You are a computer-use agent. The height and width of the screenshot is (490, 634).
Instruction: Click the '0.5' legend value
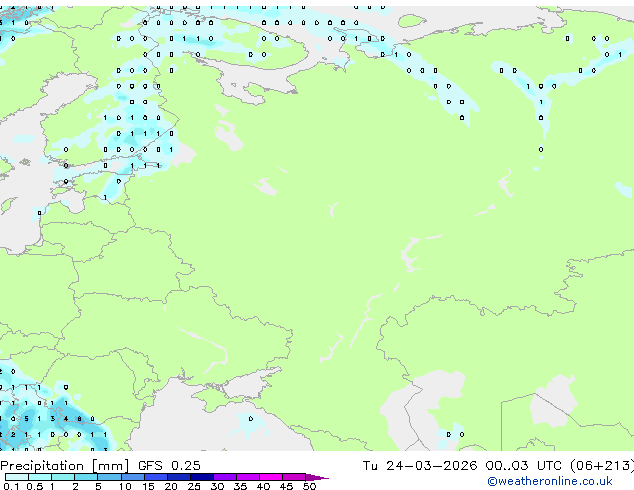pos(34,486)
